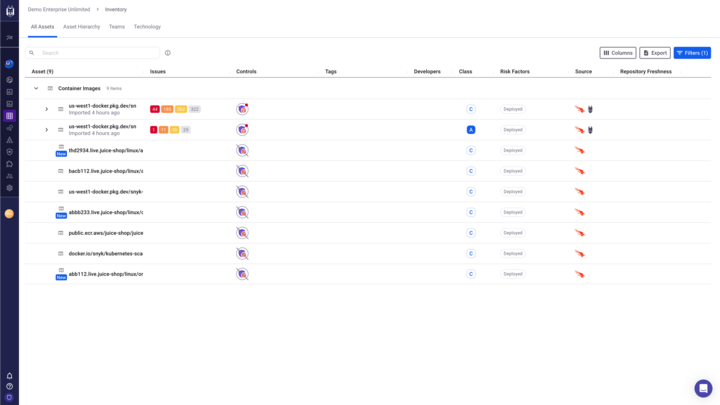Expand first us-west1-docker.pkg.dev asset row
720x405 pixels.
[x=46, y=109]
